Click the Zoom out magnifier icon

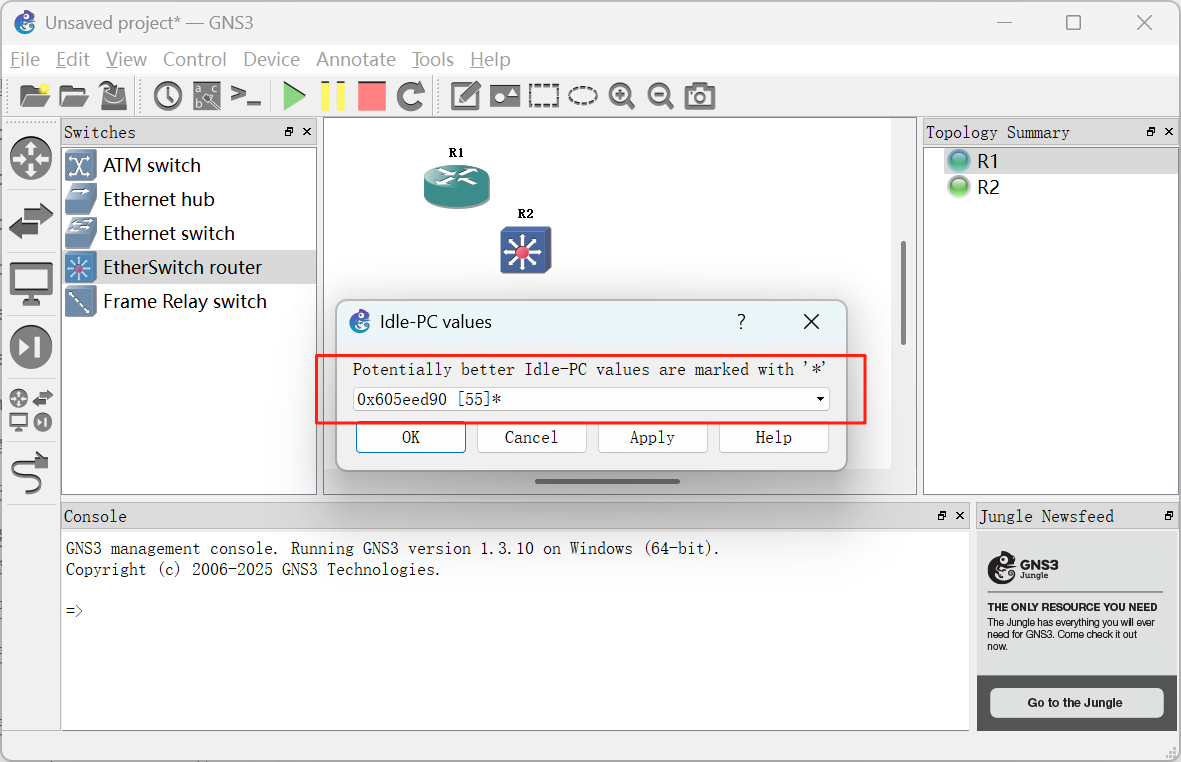click(661, 96)
